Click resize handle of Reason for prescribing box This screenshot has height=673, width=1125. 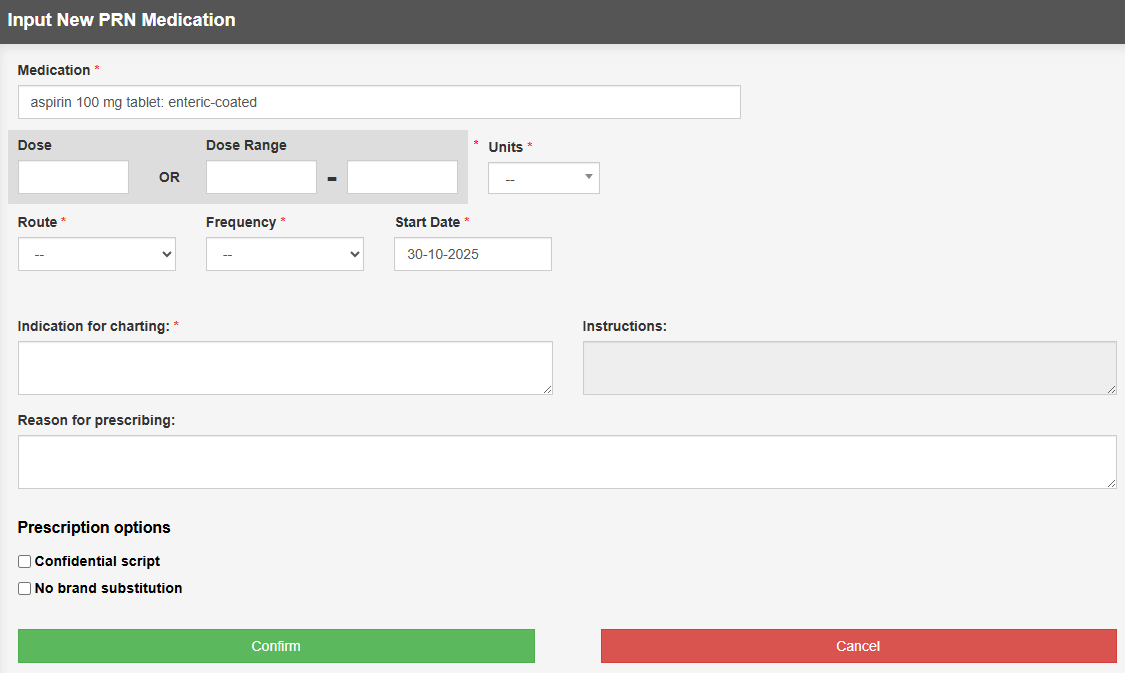pos(1111,483)
